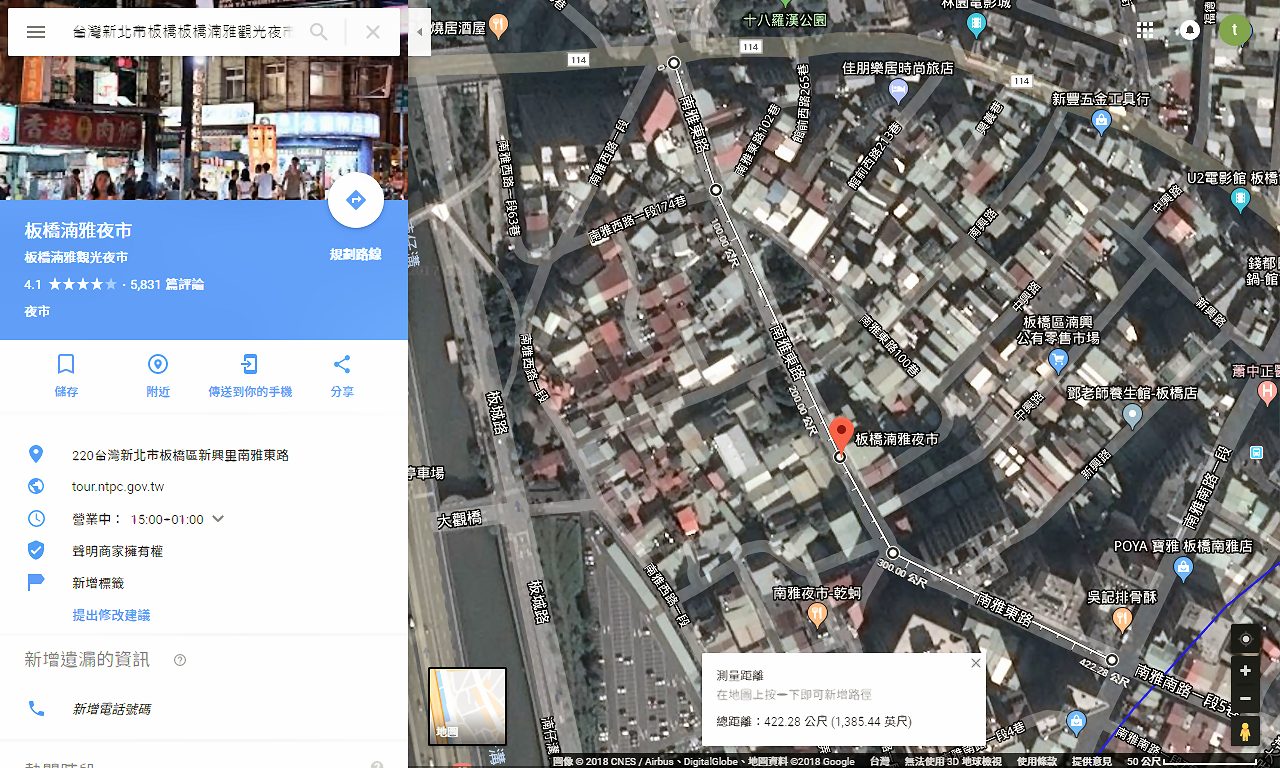Send location to your phone icon
Viewport: 1280px width, 768px height.
[x=250, y=364]
